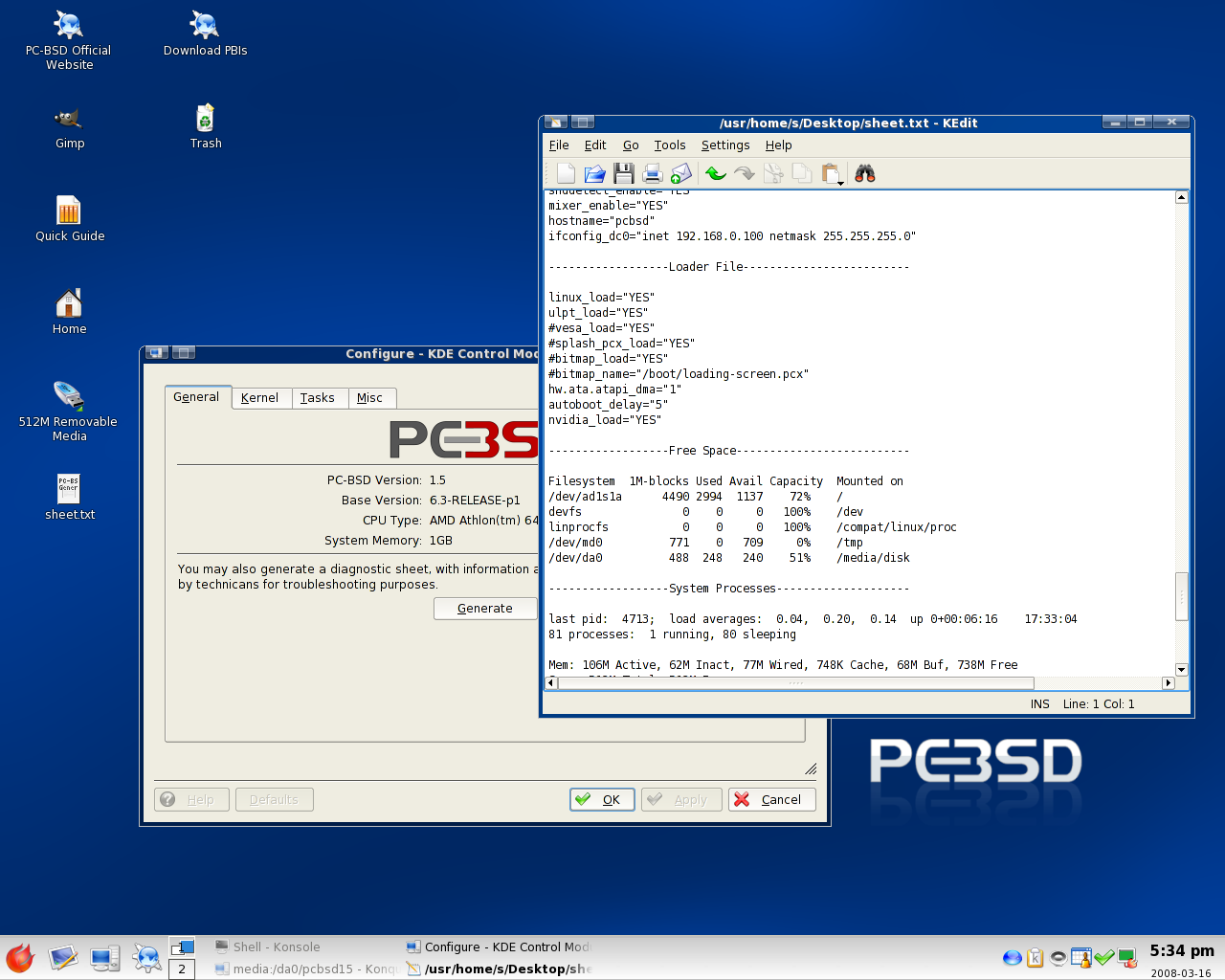
Task: Click the grey Redo arrow in KEdit
Action: click(x=745, y=173)
